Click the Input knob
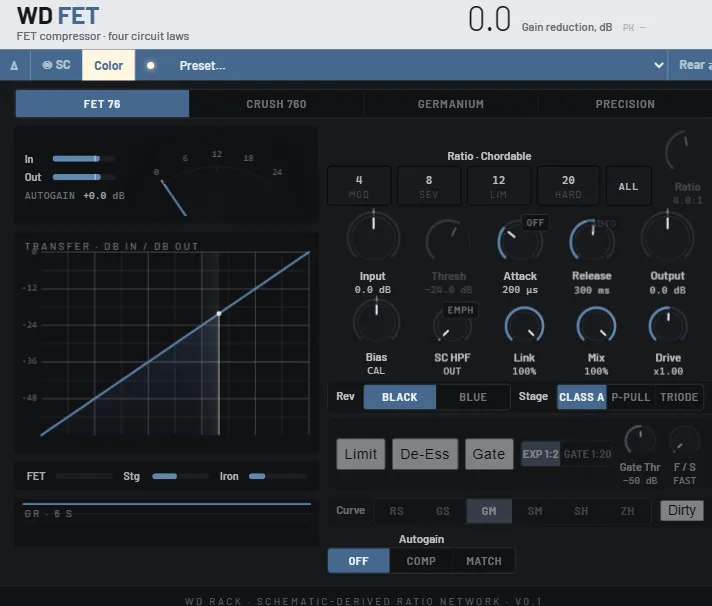Viewport: 712px width, 606px height. 373,238
